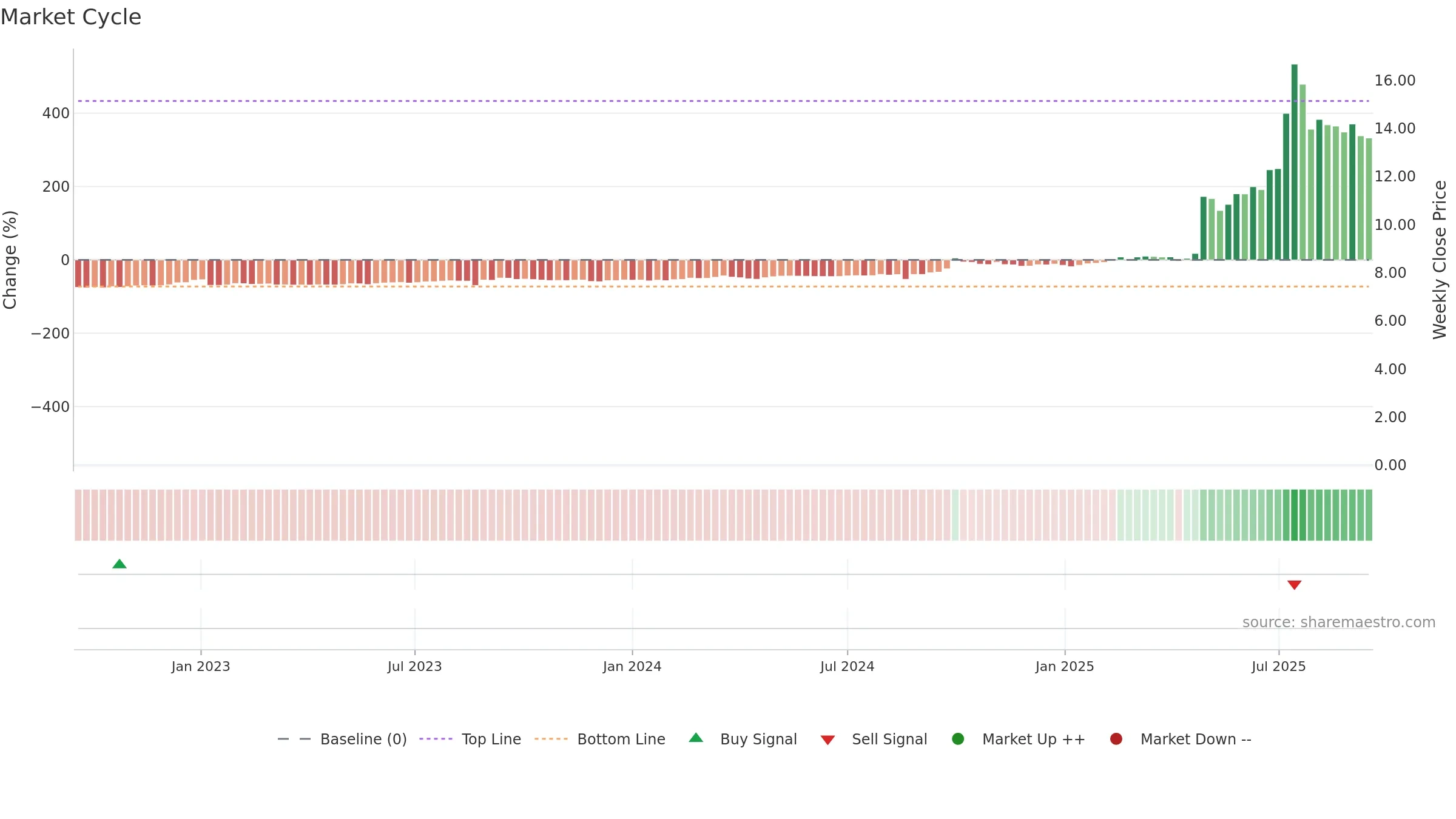Click the darkest green cell in heatmap strip
This screenshot has width=1456, height=819.
[1295, 515]
